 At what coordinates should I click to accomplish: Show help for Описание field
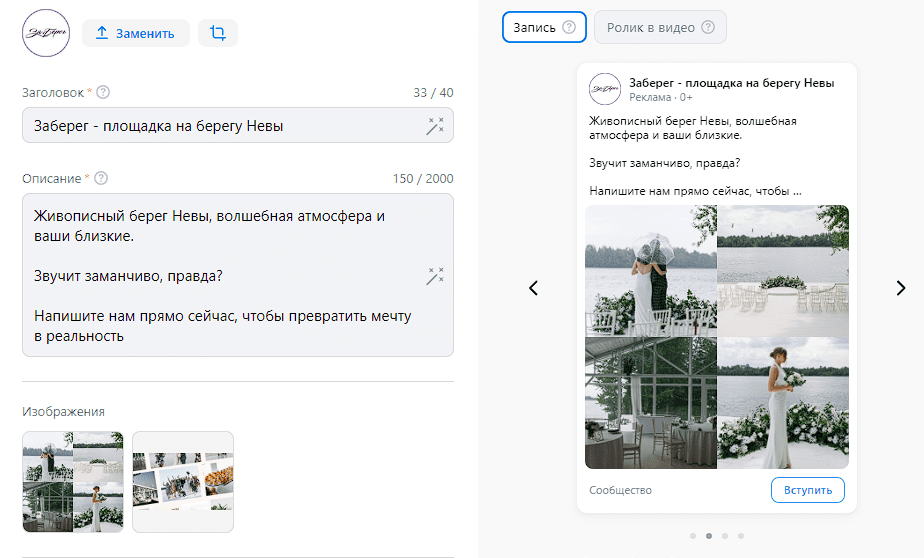101,178
